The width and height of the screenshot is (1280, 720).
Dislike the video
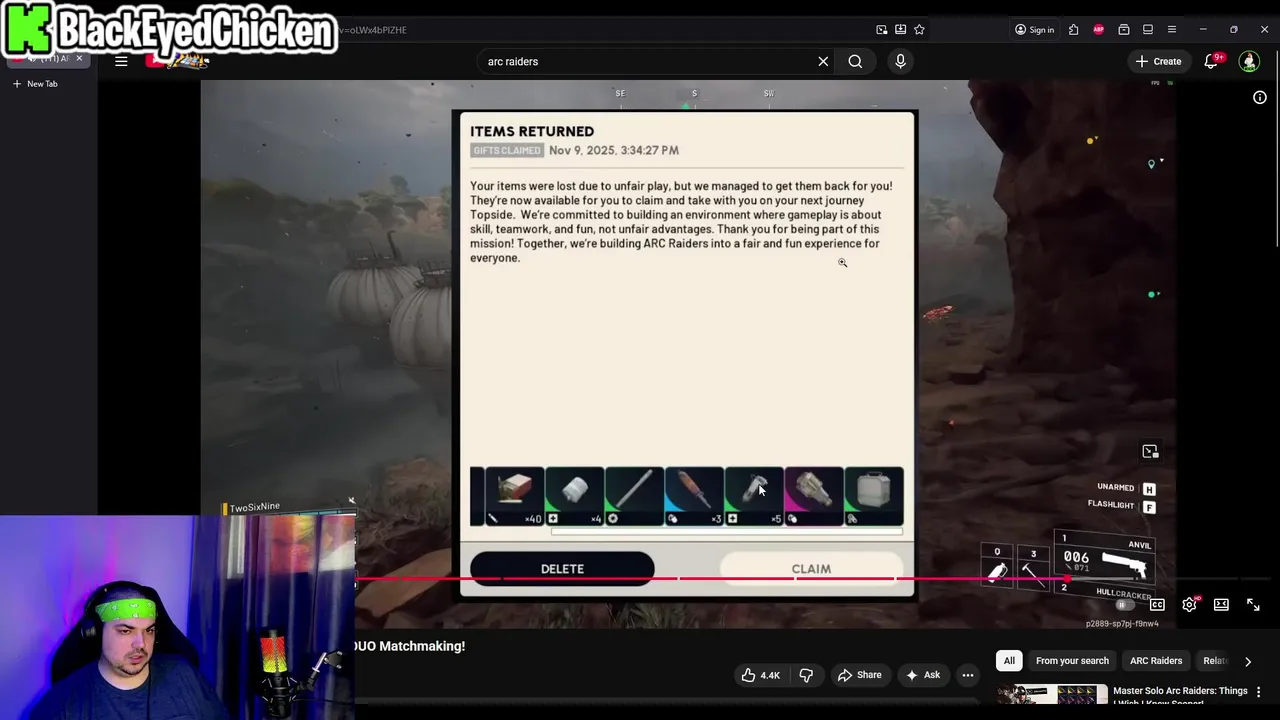806,675
